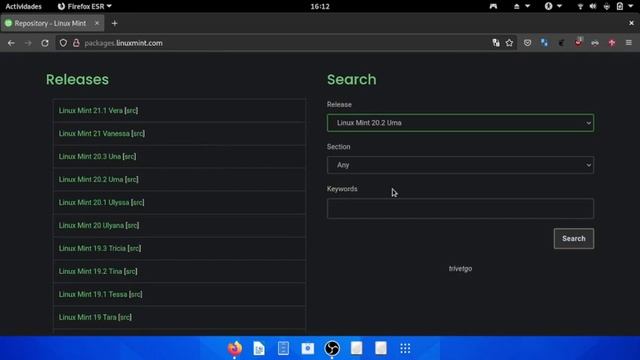The image size is (640, 360).
Task: Reload the page with the refresh icon
Action: click(44, 43)
